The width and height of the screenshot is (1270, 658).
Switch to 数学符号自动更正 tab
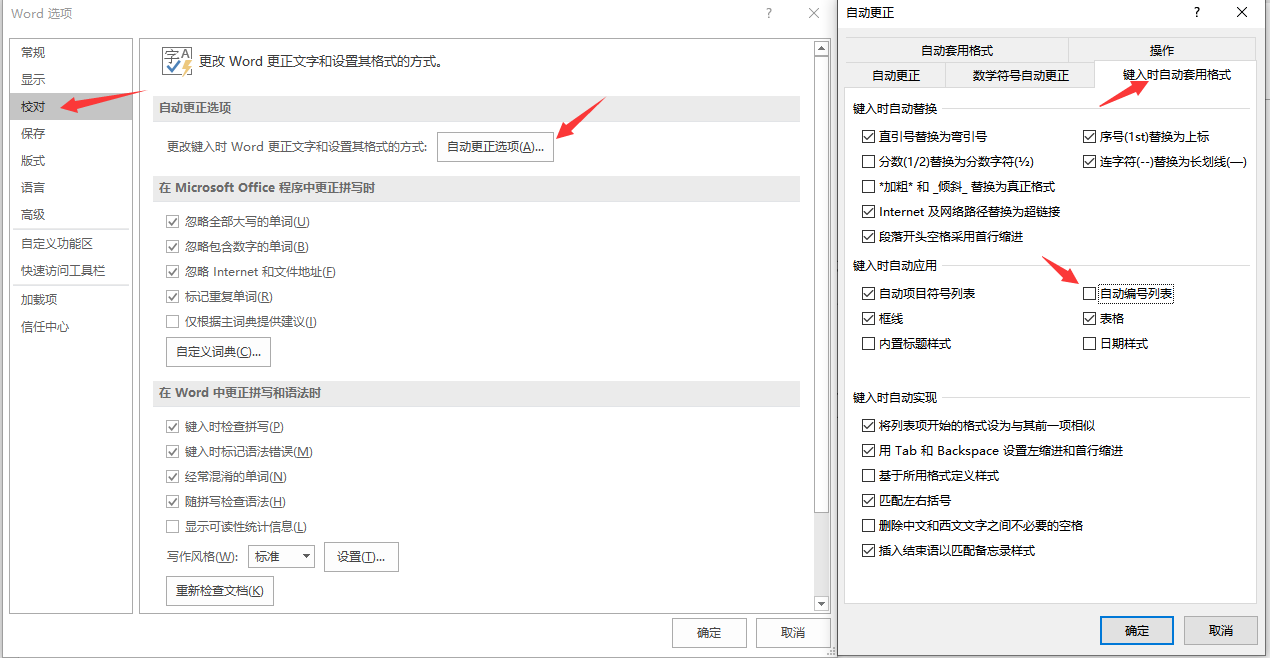(1021, 75)
